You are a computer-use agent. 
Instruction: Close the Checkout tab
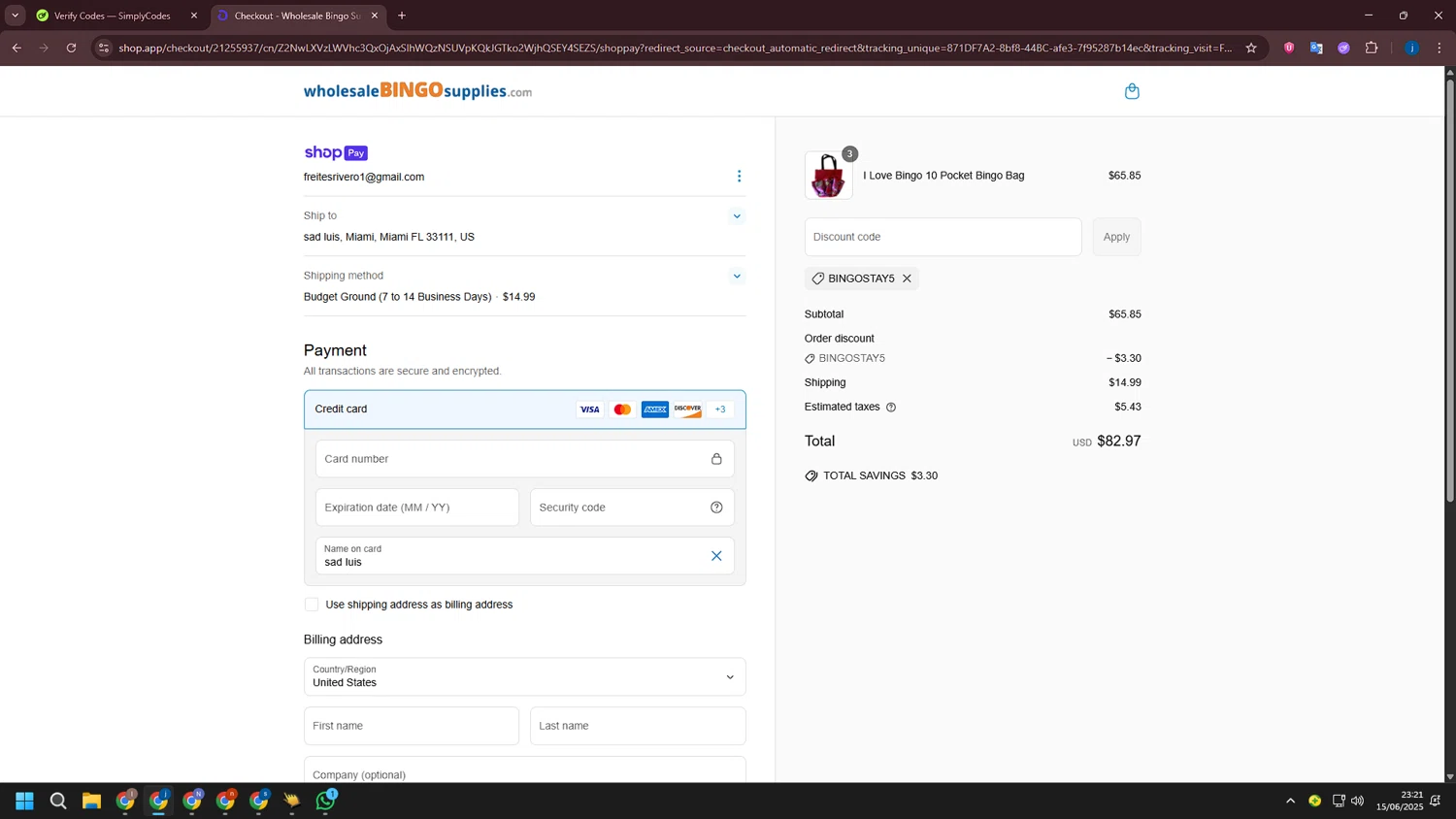[x=375, y=16]
